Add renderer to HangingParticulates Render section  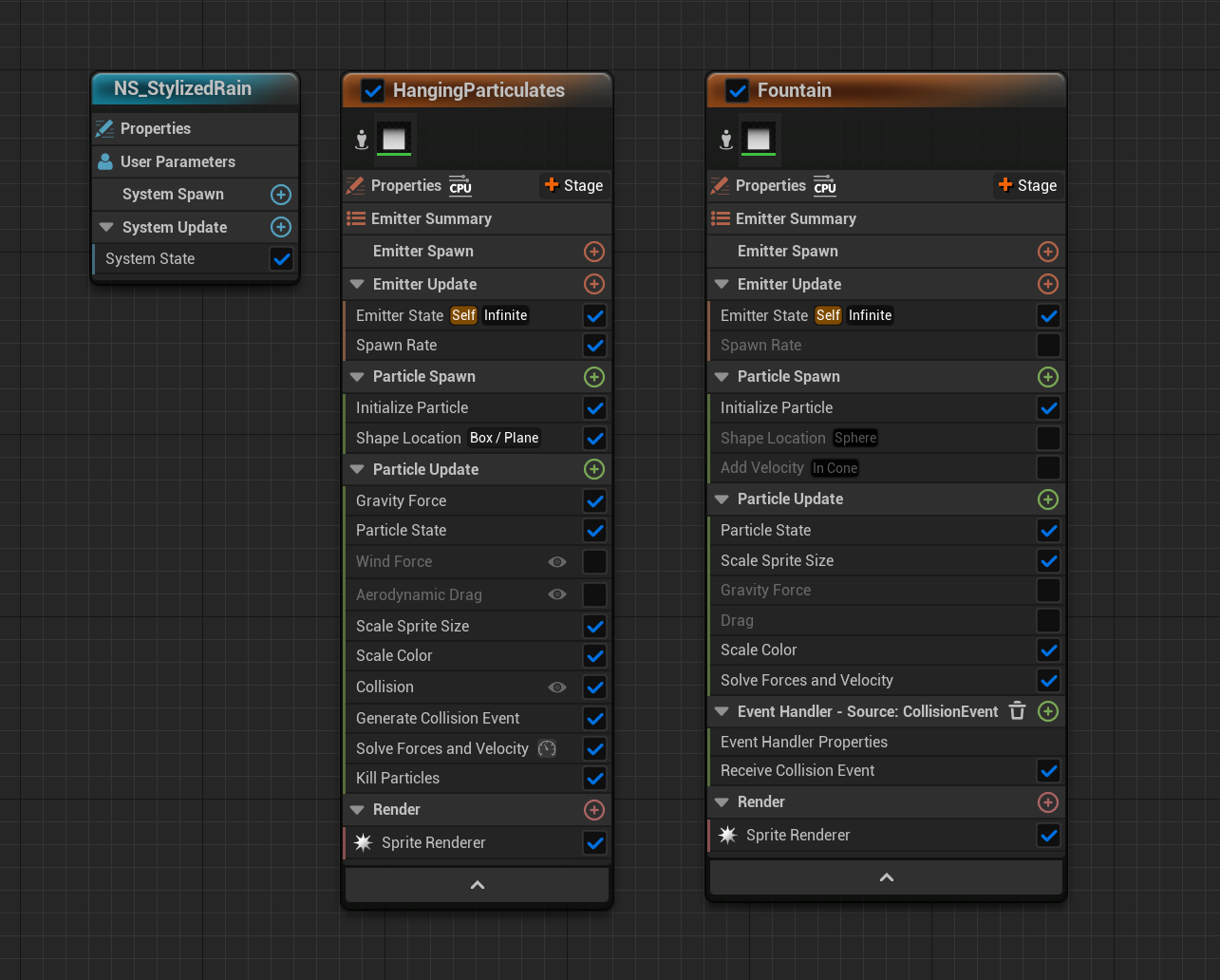click(594, 810)
